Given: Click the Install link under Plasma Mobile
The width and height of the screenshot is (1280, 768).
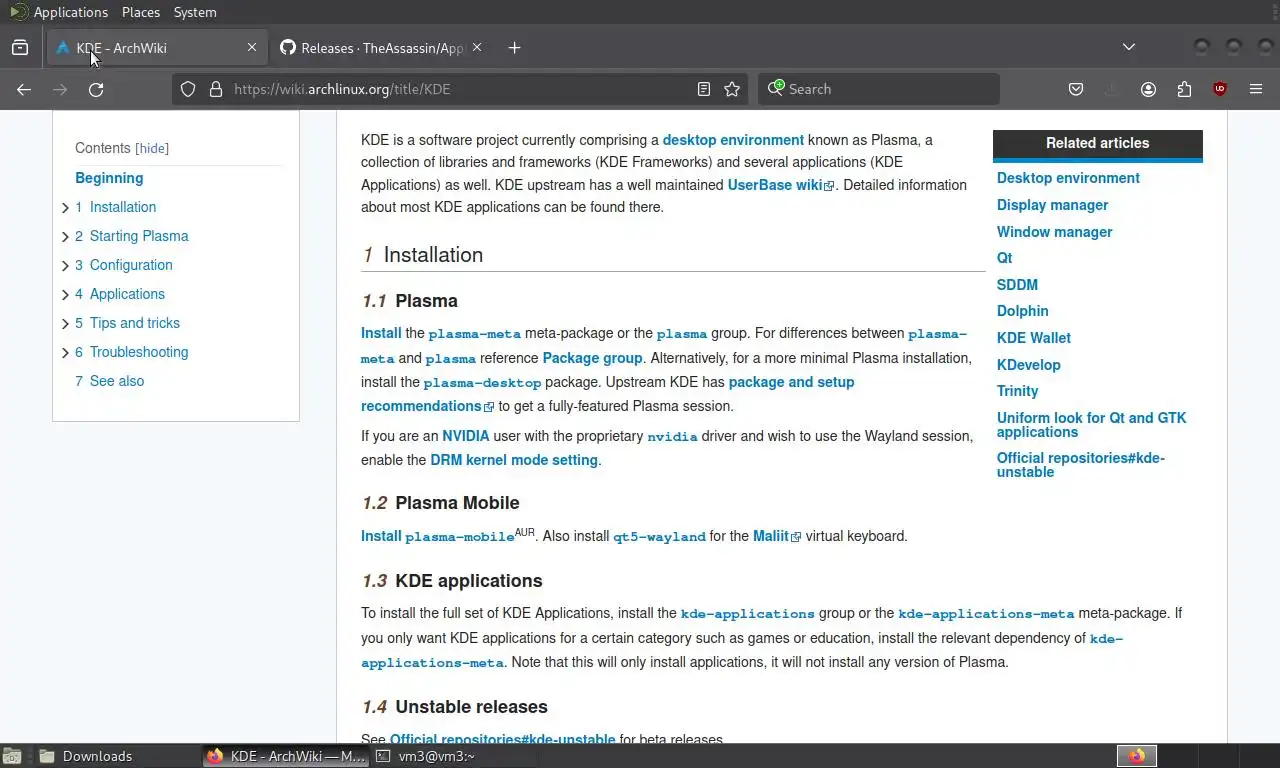Looking at the screenshot, I should coord(381,536).
